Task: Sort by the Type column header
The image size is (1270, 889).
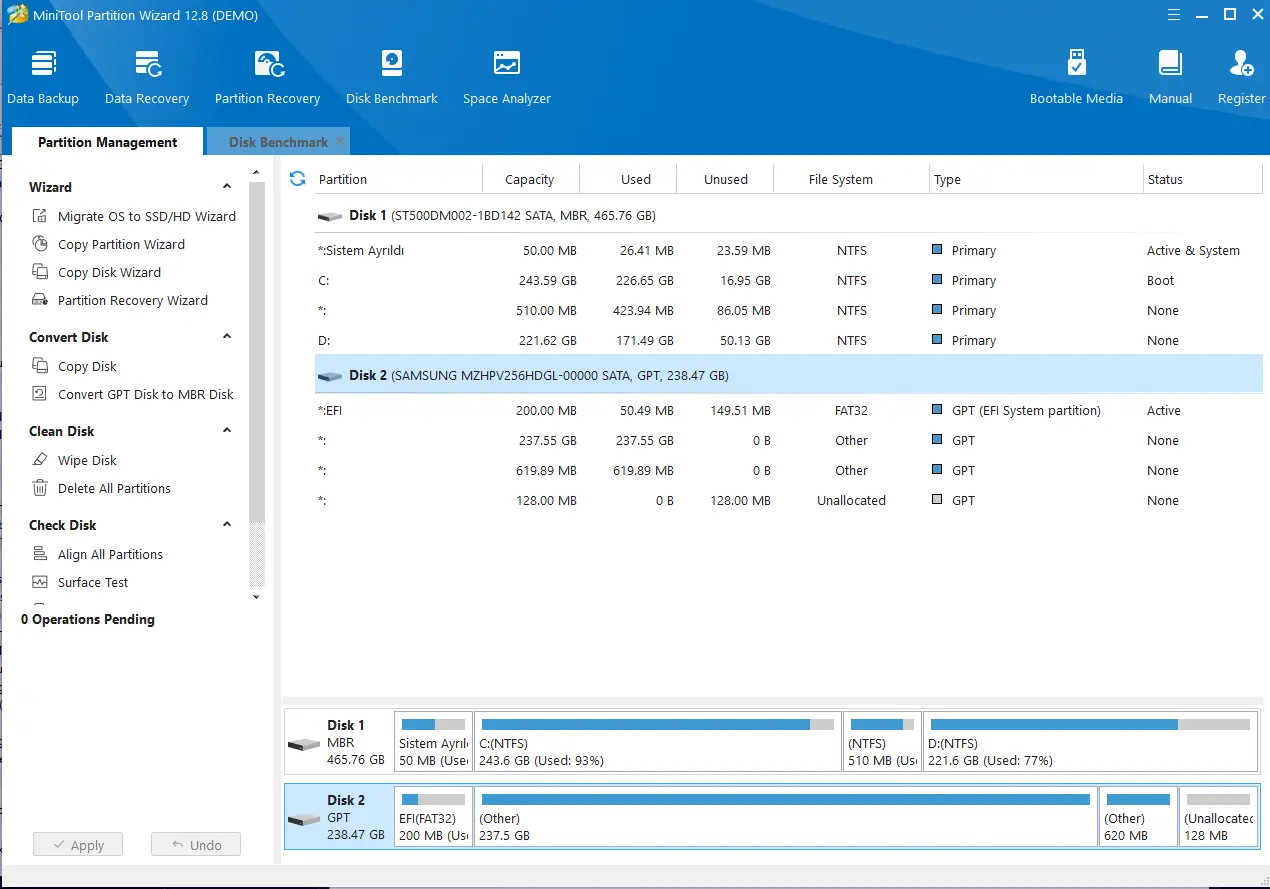Action: (x=1036, y=179)
